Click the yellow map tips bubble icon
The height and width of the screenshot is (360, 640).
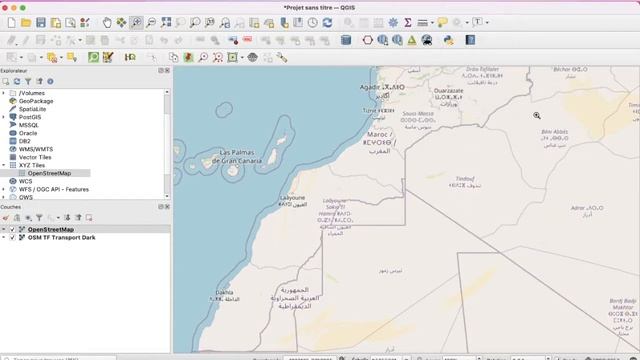[442, 22]
